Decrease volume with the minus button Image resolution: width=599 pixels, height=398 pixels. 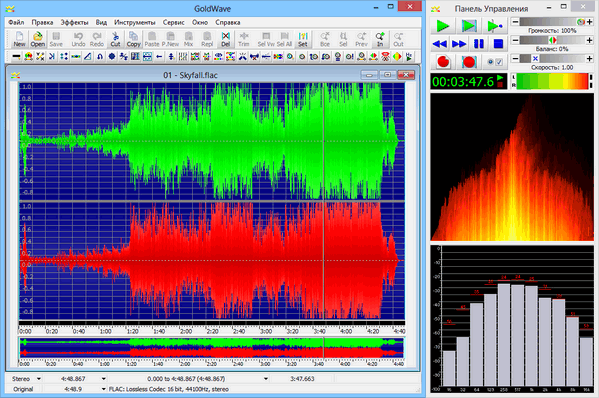pyautogui.click(x=515, y=22)
